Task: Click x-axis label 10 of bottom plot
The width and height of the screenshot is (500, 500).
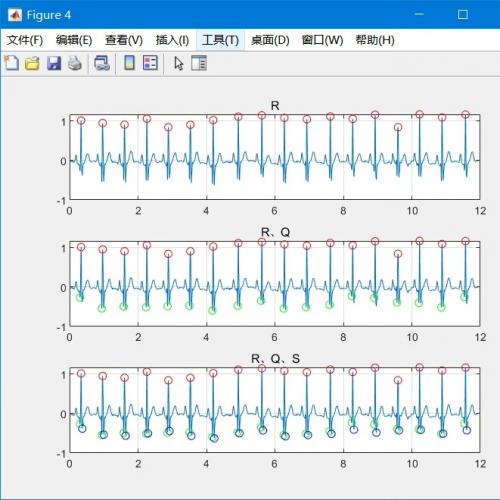Action: coord(412,464)
